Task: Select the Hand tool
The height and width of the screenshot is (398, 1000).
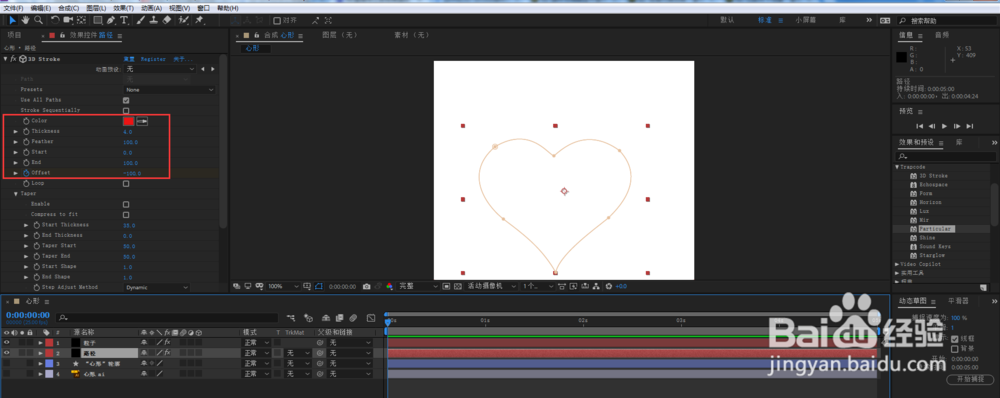Action: point(26,20)
